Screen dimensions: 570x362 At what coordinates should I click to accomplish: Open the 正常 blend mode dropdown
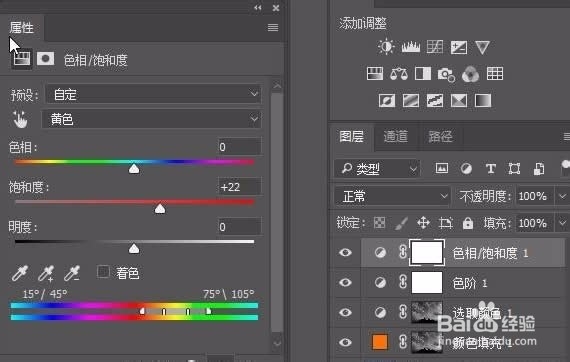tap(392, 197)
